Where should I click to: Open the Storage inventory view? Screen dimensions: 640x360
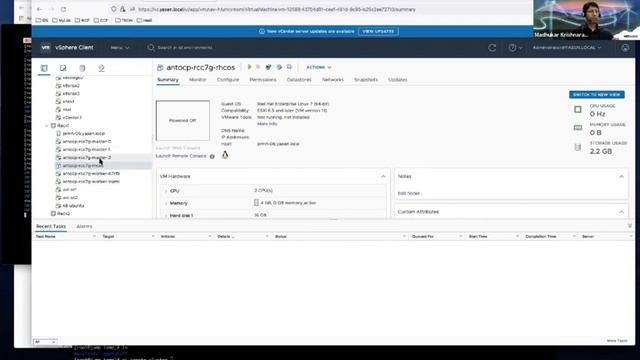click(x=82, y=68)
